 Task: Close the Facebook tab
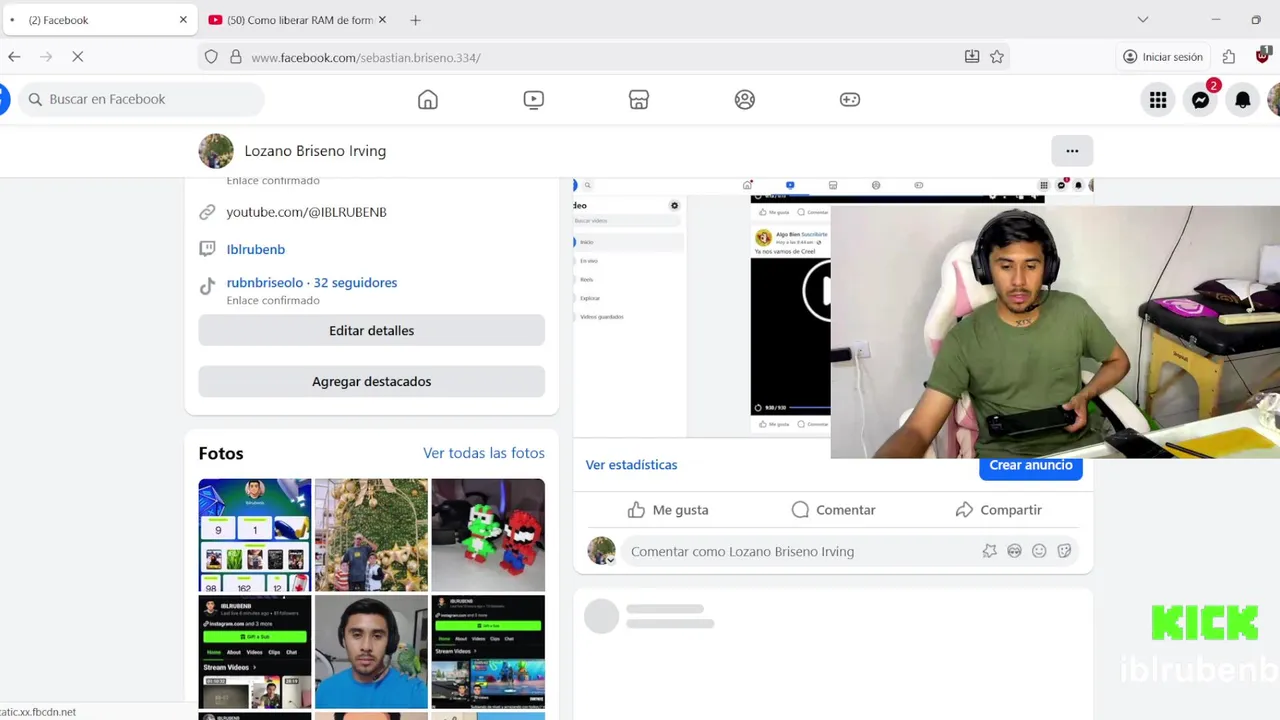pos(183,20)
